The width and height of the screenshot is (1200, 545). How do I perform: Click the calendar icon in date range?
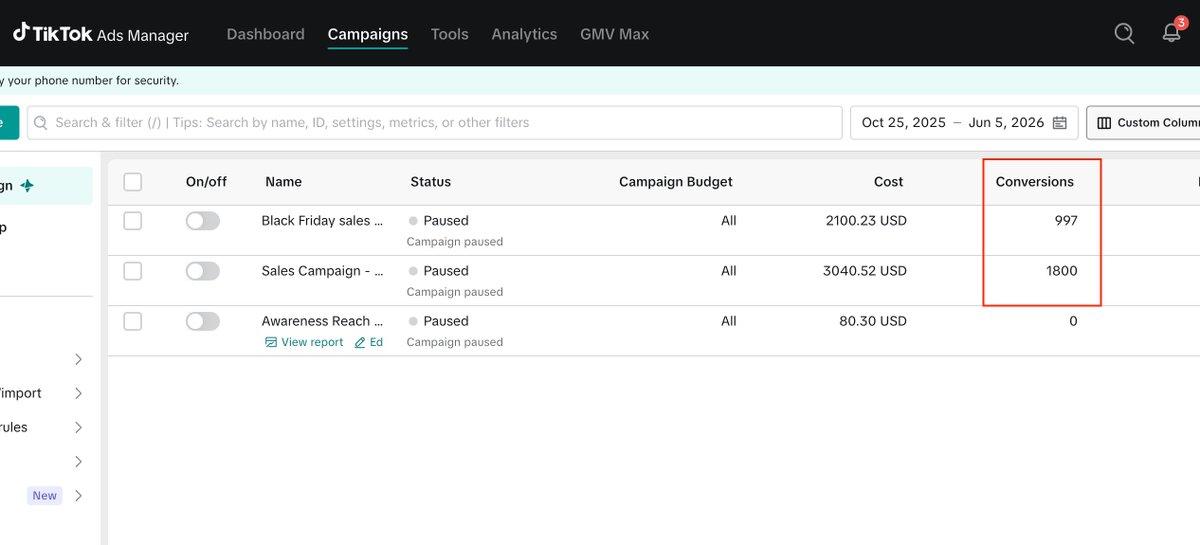pos(1060,123)
